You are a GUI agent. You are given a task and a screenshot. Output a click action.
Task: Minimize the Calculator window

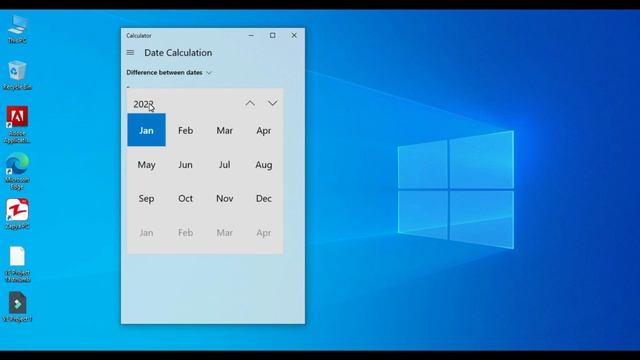tap(251, 36)
